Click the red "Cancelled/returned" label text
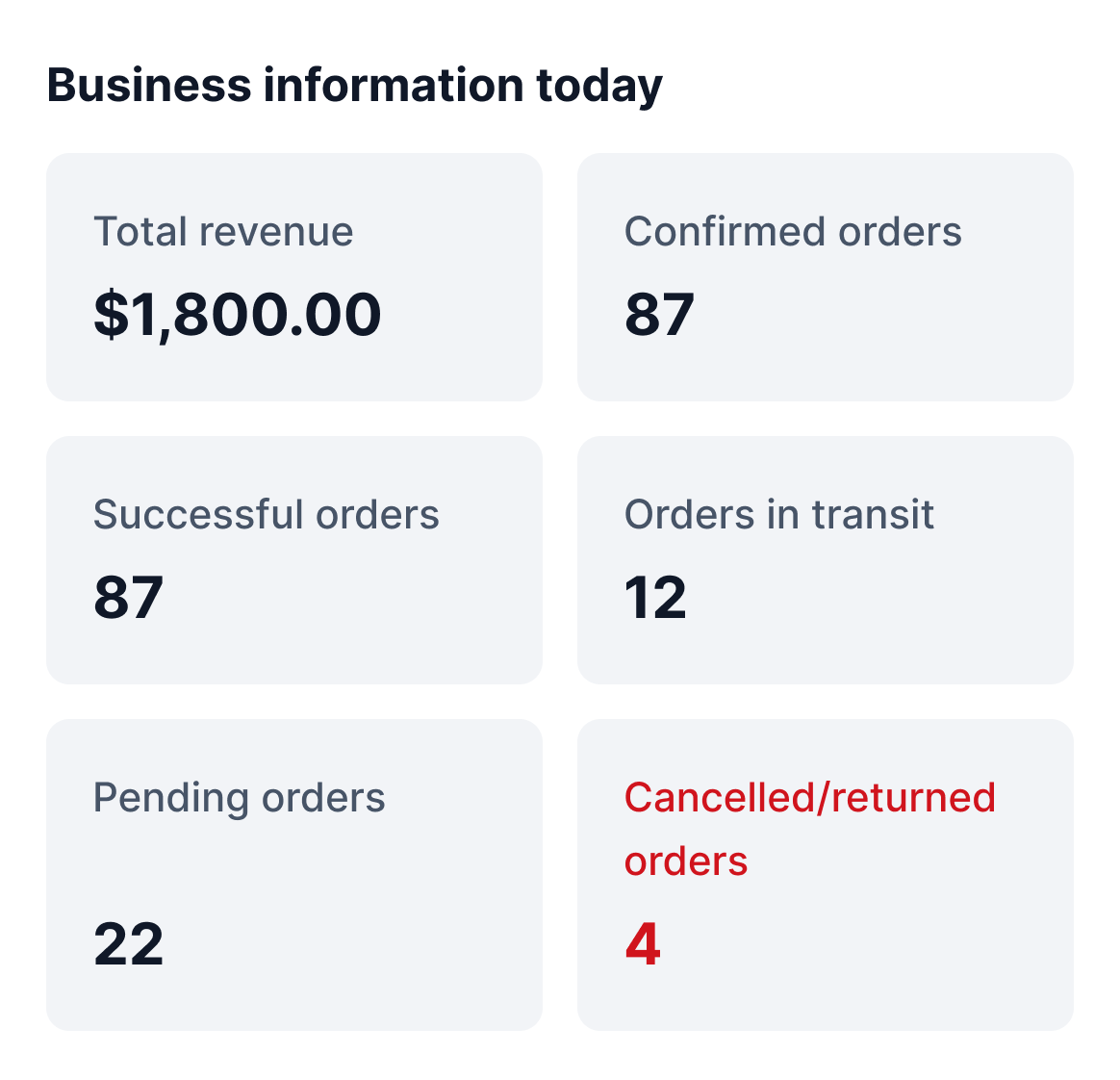This screenshot has width=1120, height=1080. [x=809, y=798]
